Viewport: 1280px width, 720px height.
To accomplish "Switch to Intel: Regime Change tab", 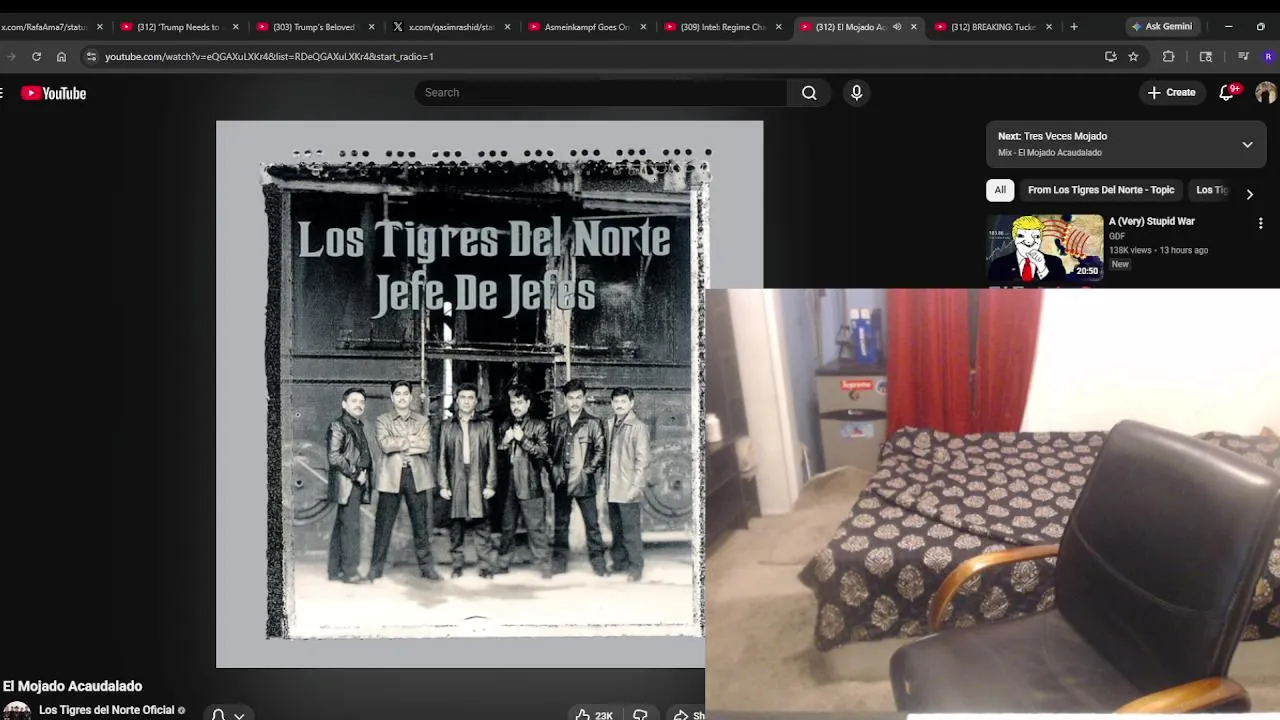I will click(722, 27).
